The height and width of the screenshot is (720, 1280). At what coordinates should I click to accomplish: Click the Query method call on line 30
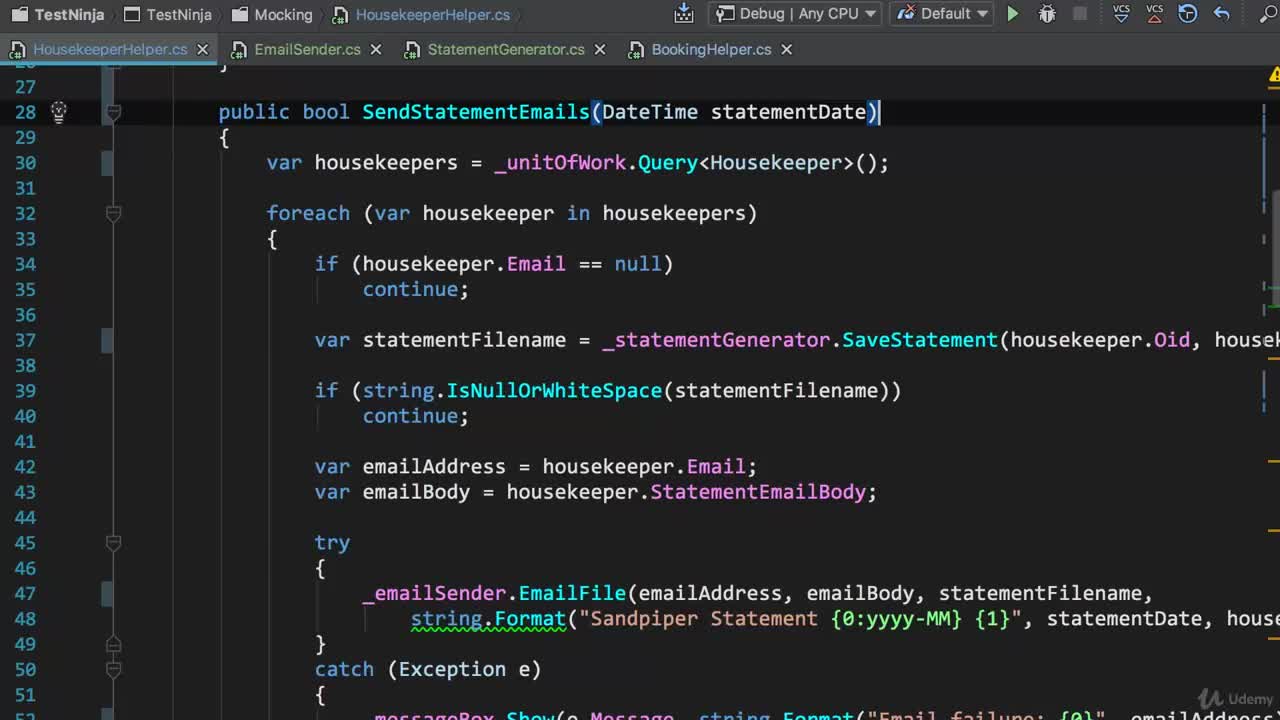coord(668,162)
